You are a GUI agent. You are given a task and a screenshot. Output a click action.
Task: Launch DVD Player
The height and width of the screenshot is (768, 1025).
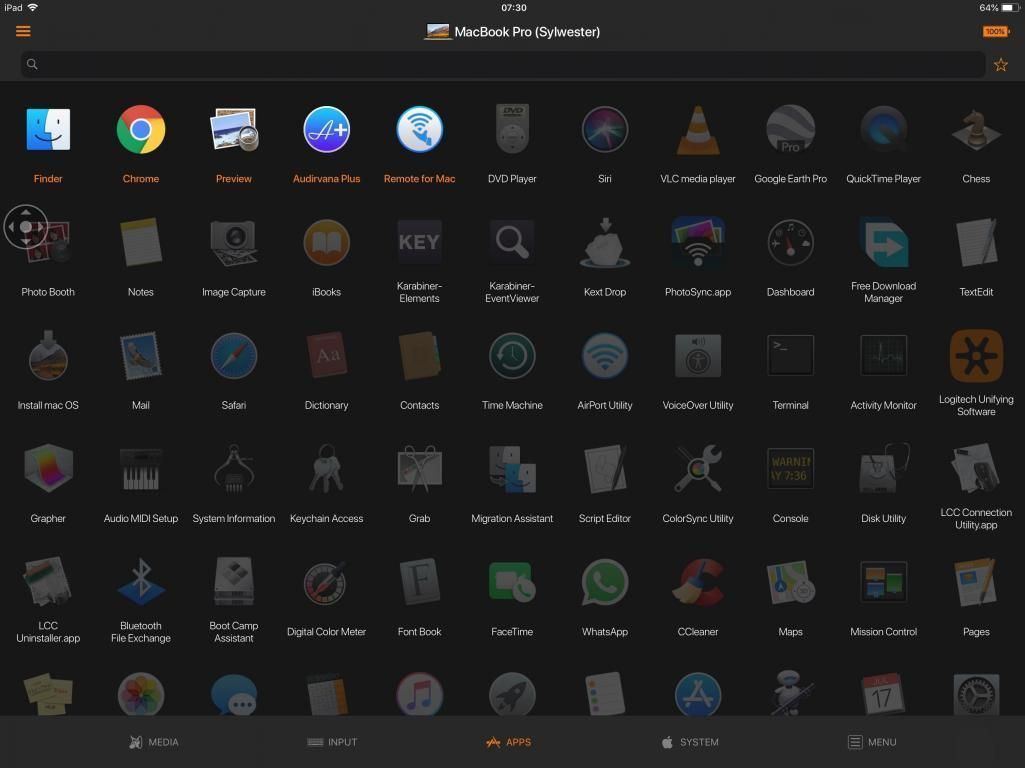[512, 129]
